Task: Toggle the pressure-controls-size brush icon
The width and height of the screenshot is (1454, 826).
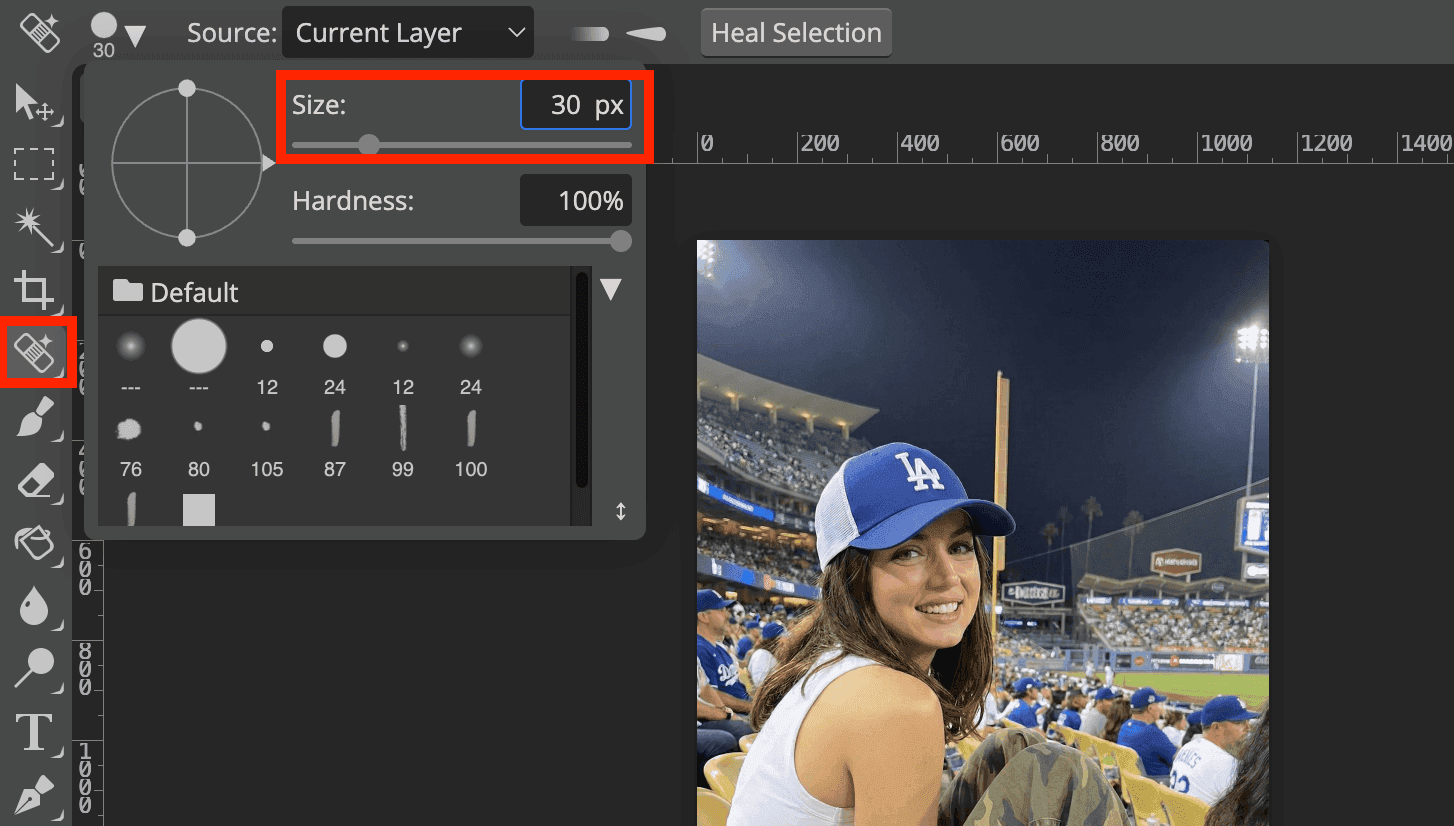Action: pos(647,33)
